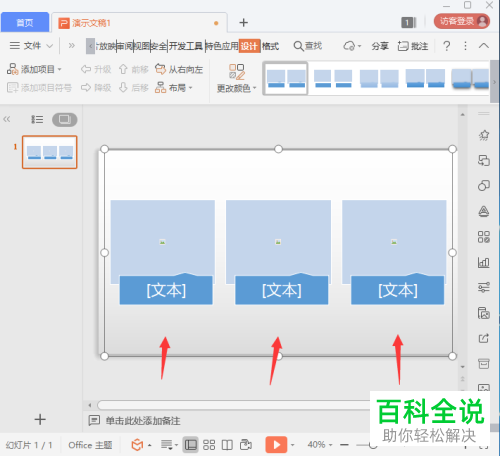The image size is (500, 456).
Task: Toggle 从右向左 direction
Action: pyautogui.click(x=179, y=69)
